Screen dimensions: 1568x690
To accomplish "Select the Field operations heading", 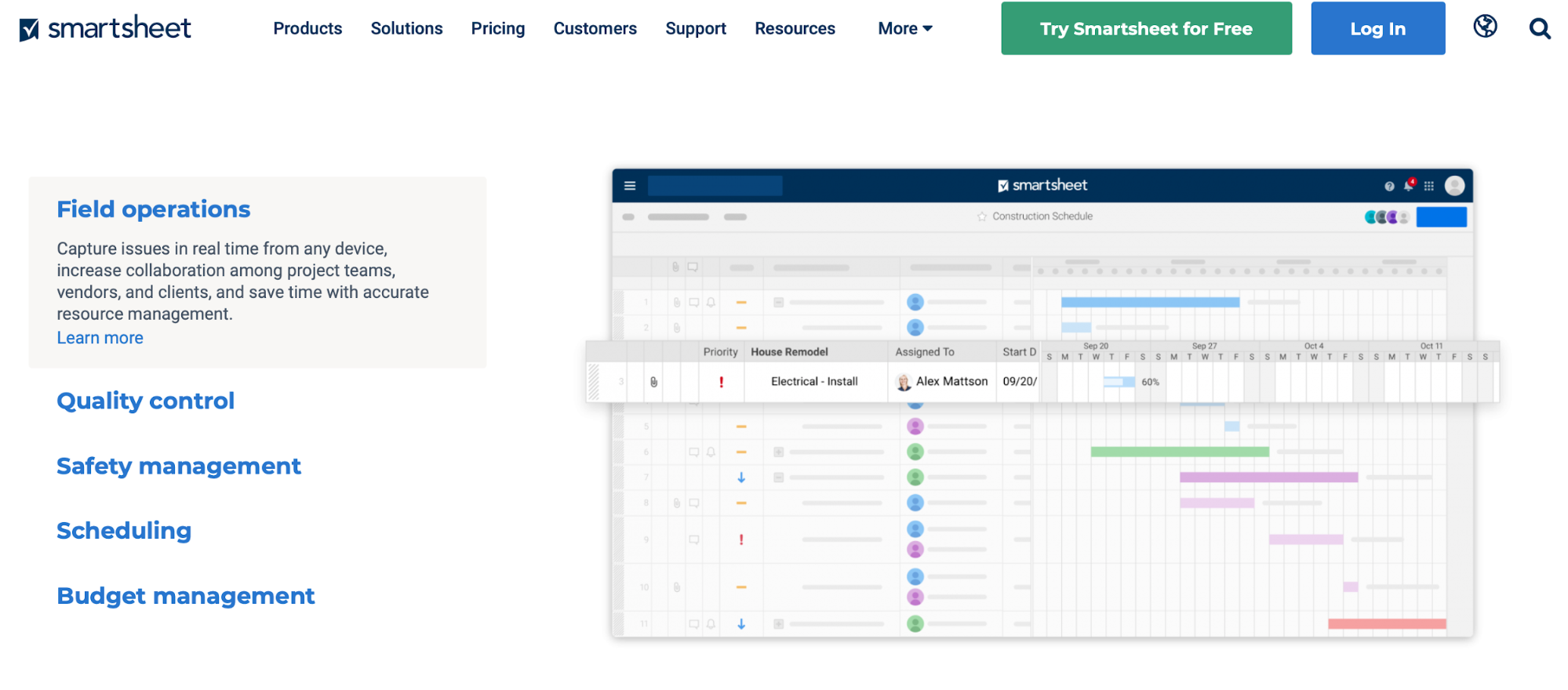I will pyautogui.click(x=153, y=209).
